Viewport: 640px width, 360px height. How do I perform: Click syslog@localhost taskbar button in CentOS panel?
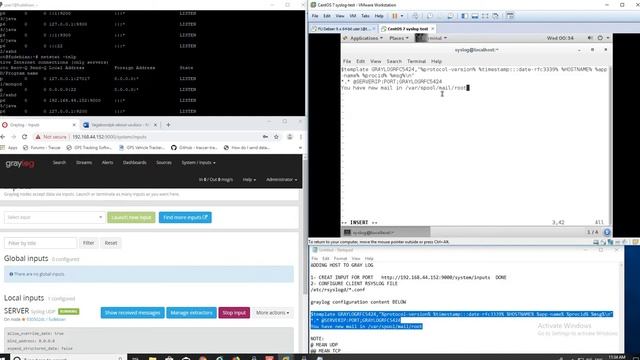click(x=386, y=232)
